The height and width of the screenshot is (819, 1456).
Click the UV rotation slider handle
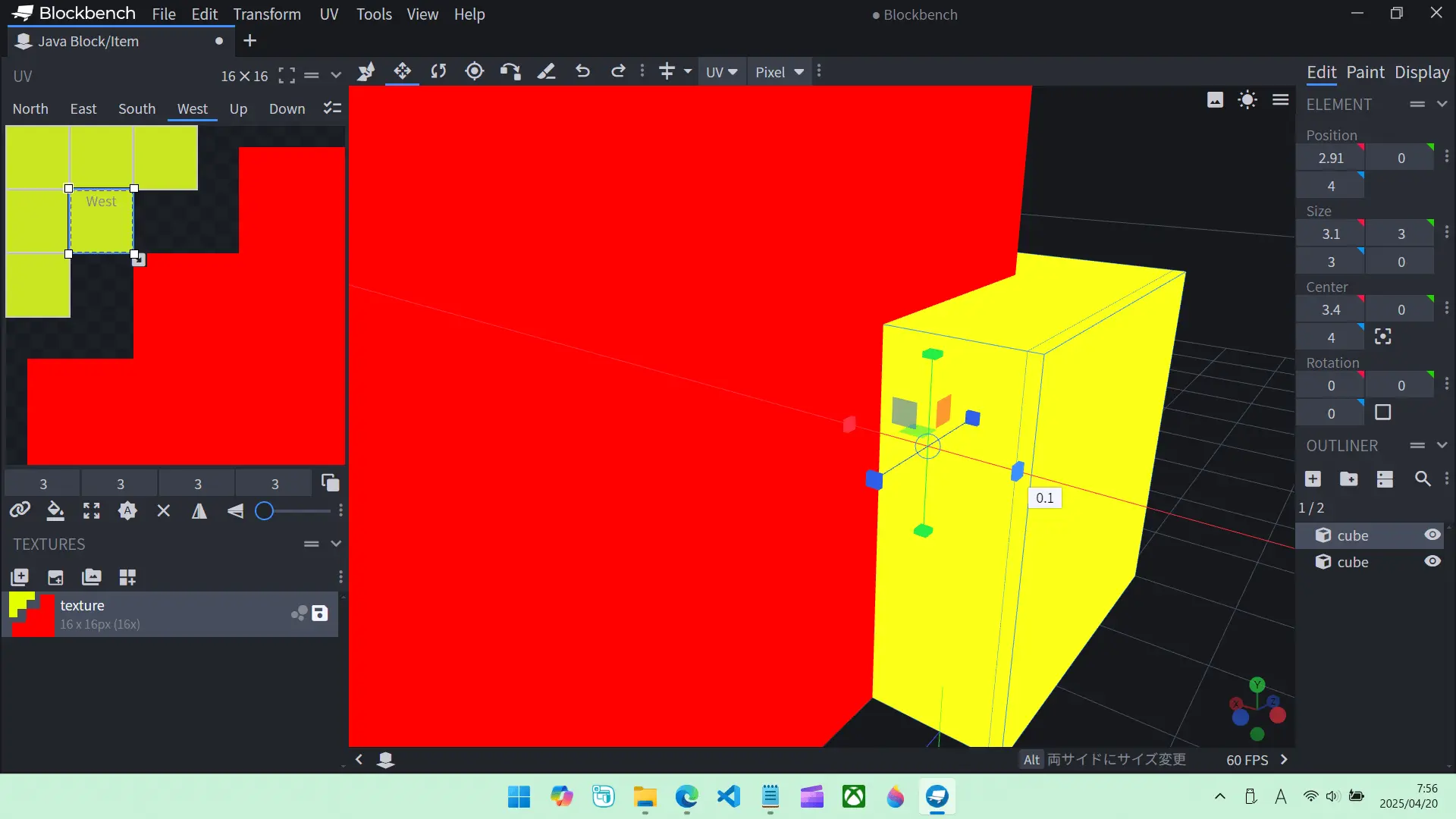[264, 511]
